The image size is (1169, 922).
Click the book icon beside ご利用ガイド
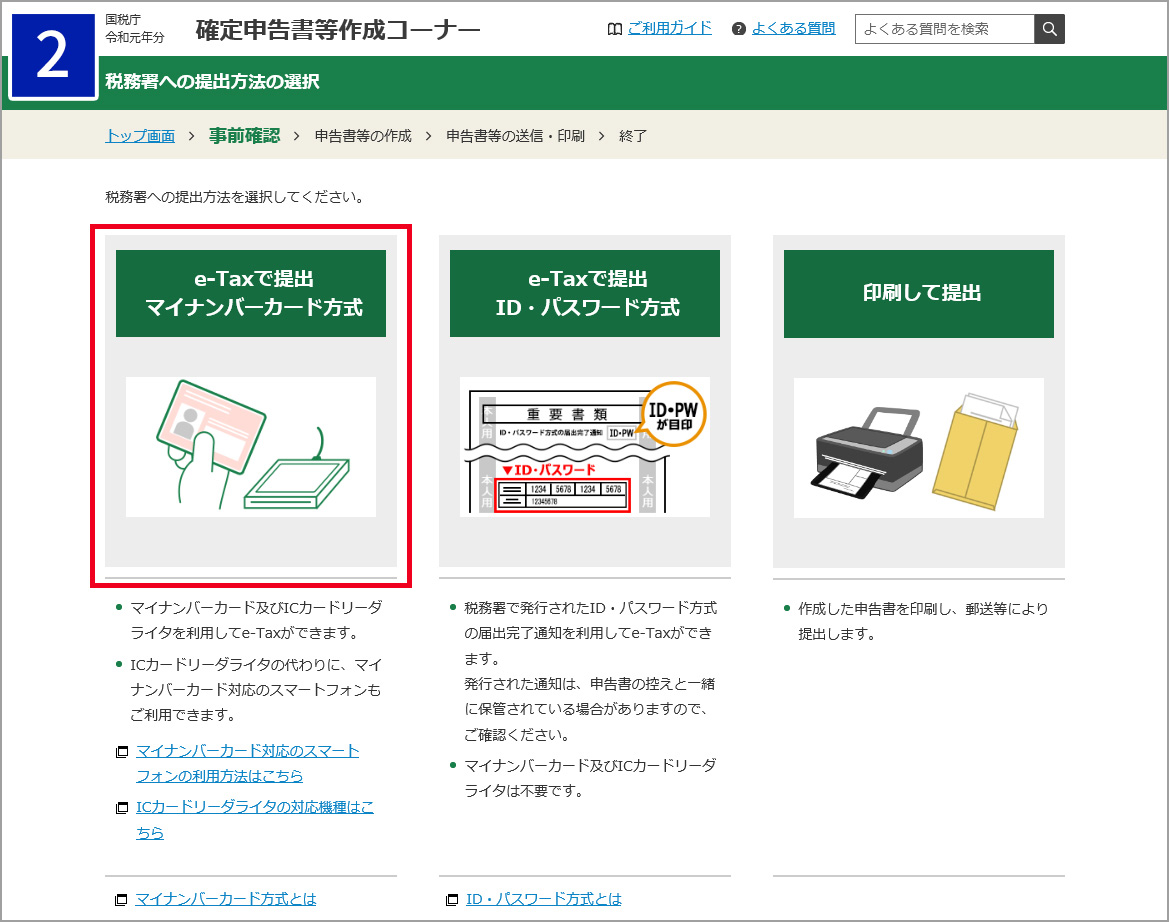click(614, 29)
